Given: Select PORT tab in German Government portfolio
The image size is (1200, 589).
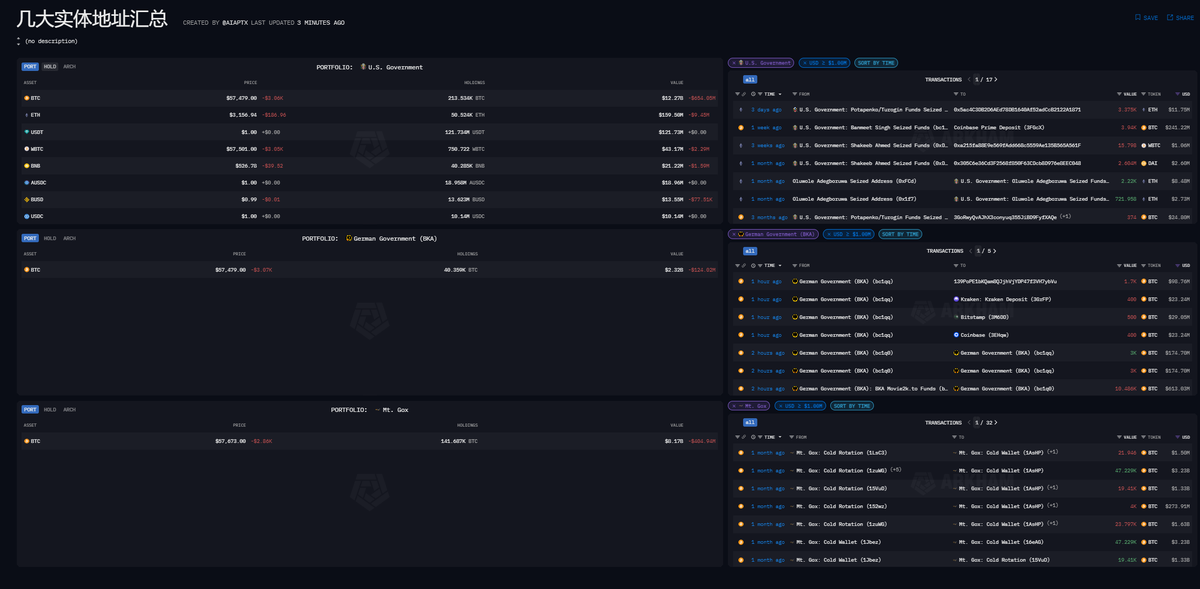Looking at the screenshot, I should tap(31, 238).
